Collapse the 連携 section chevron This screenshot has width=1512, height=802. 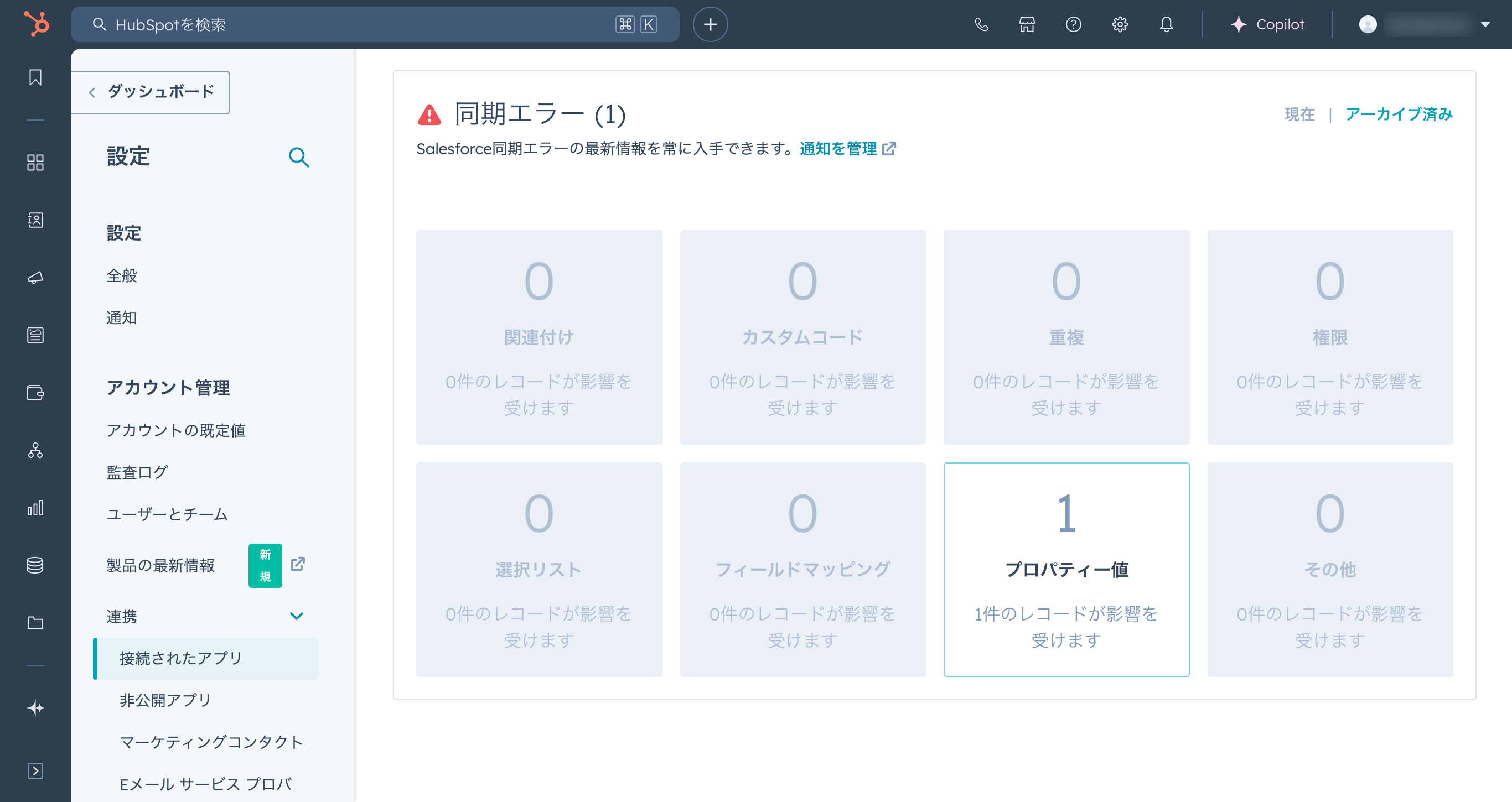click(297, 616)
